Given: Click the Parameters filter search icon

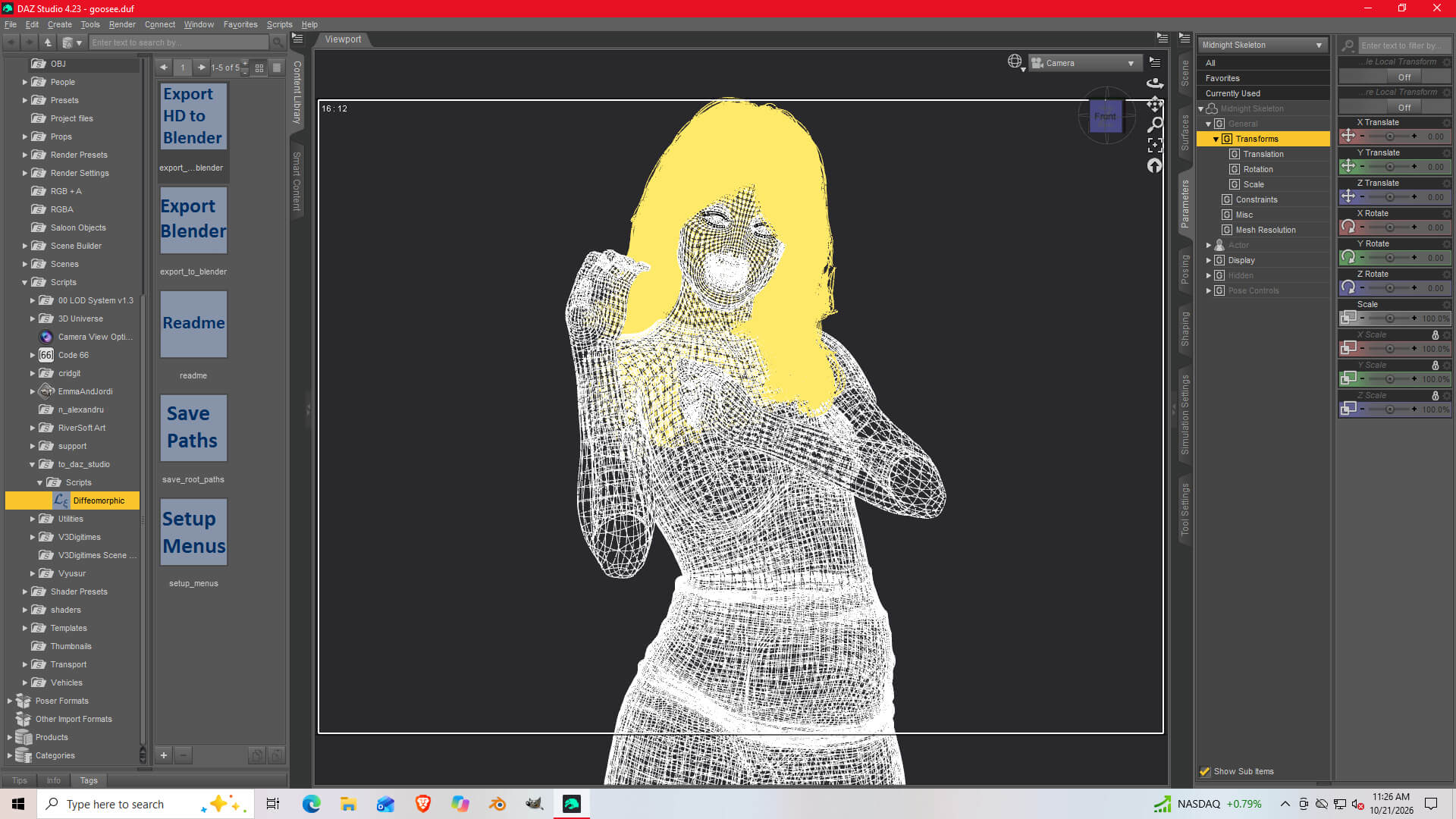Looking at the screenshot, I should point(1348,45).
